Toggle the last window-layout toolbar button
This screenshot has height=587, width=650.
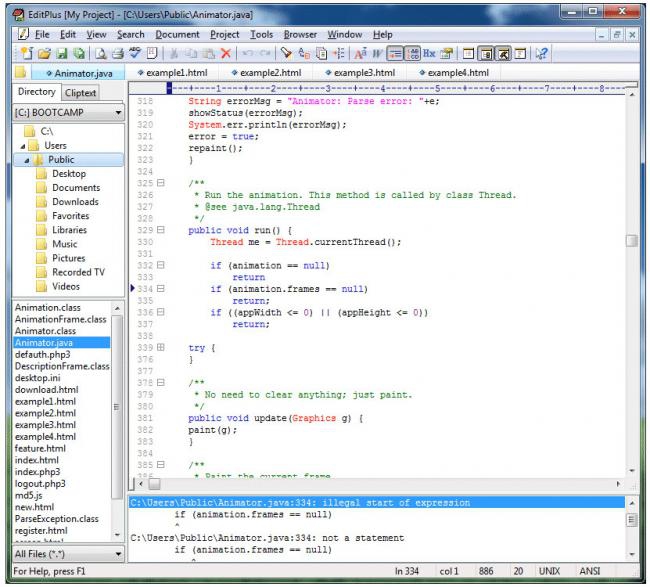520,53
